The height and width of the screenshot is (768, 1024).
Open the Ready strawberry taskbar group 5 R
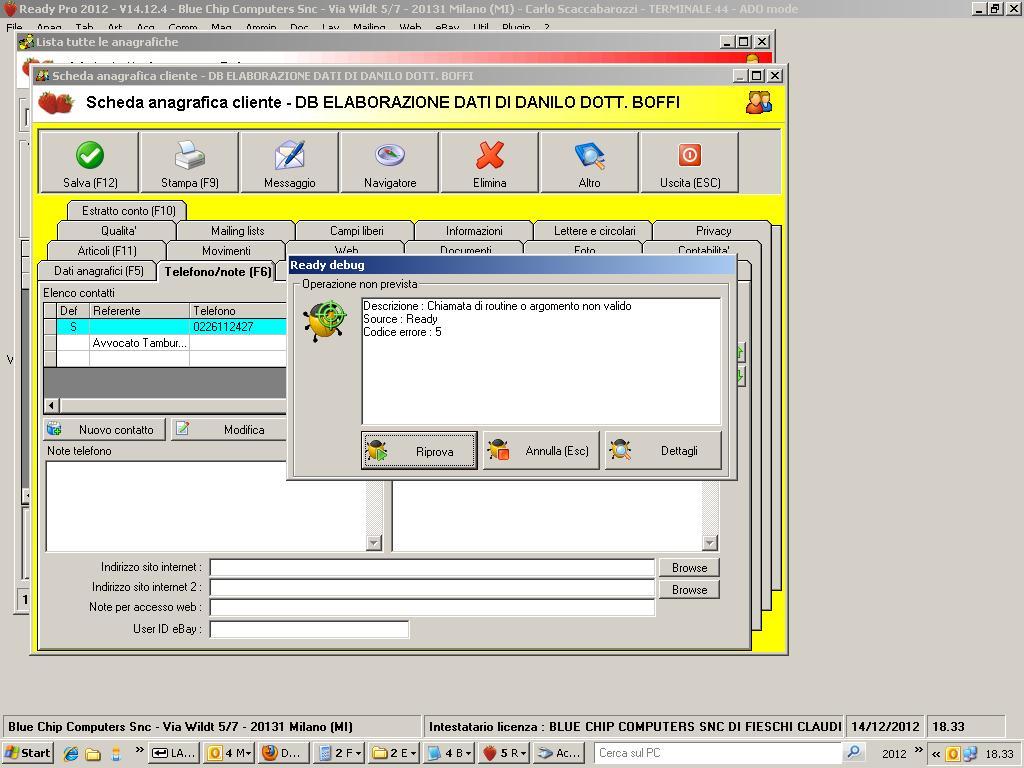504,753
